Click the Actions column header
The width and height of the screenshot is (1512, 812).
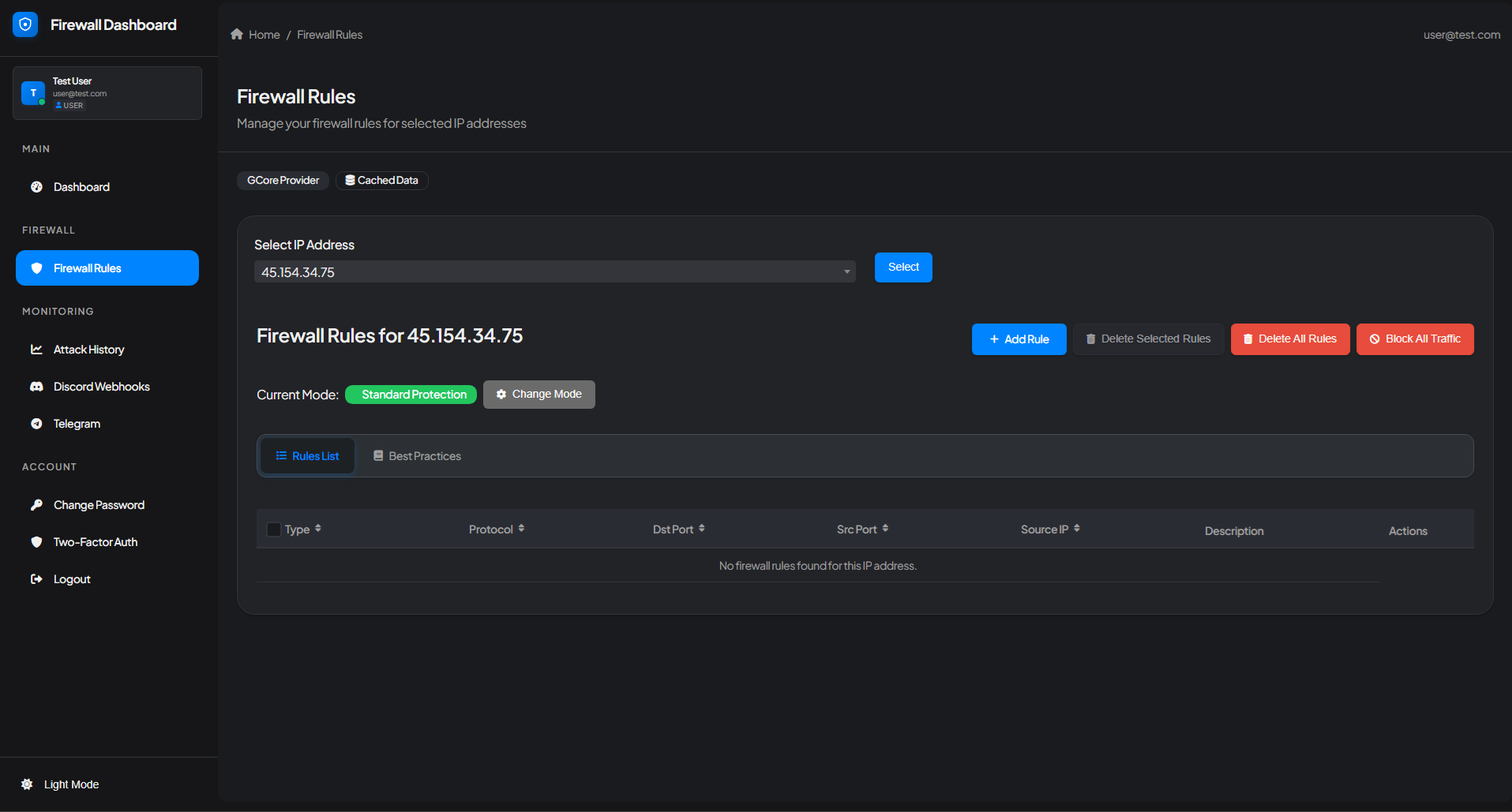(x=1408, y=531)
